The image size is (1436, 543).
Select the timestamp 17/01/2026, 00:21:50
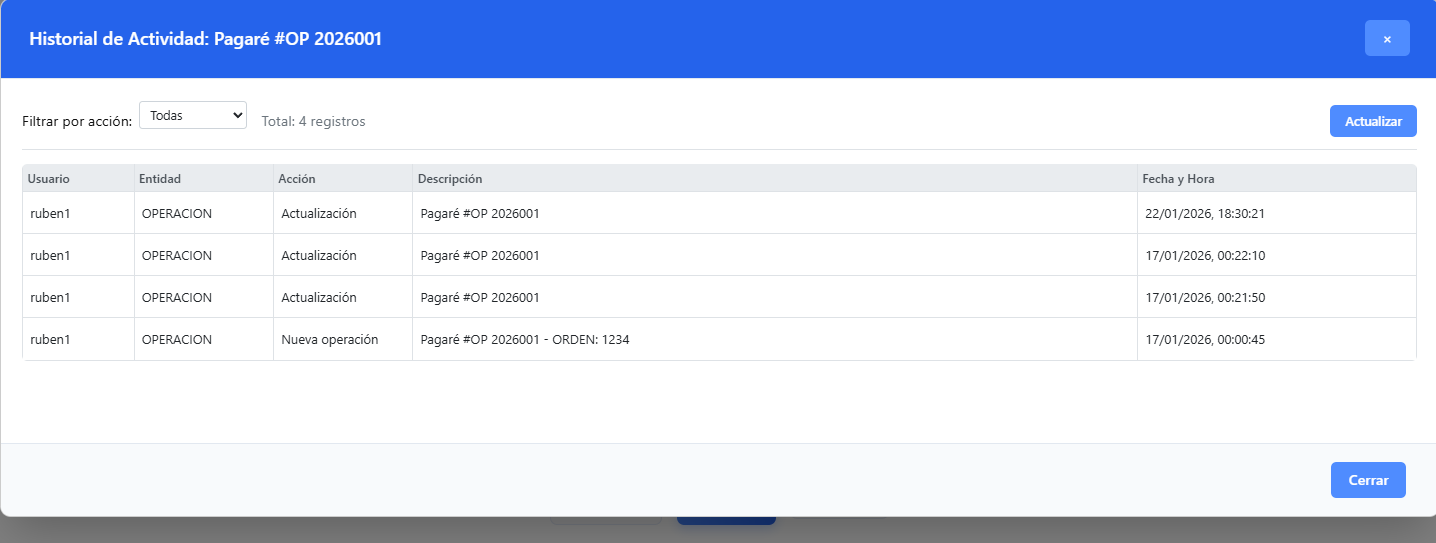[x=1205, y=298]
